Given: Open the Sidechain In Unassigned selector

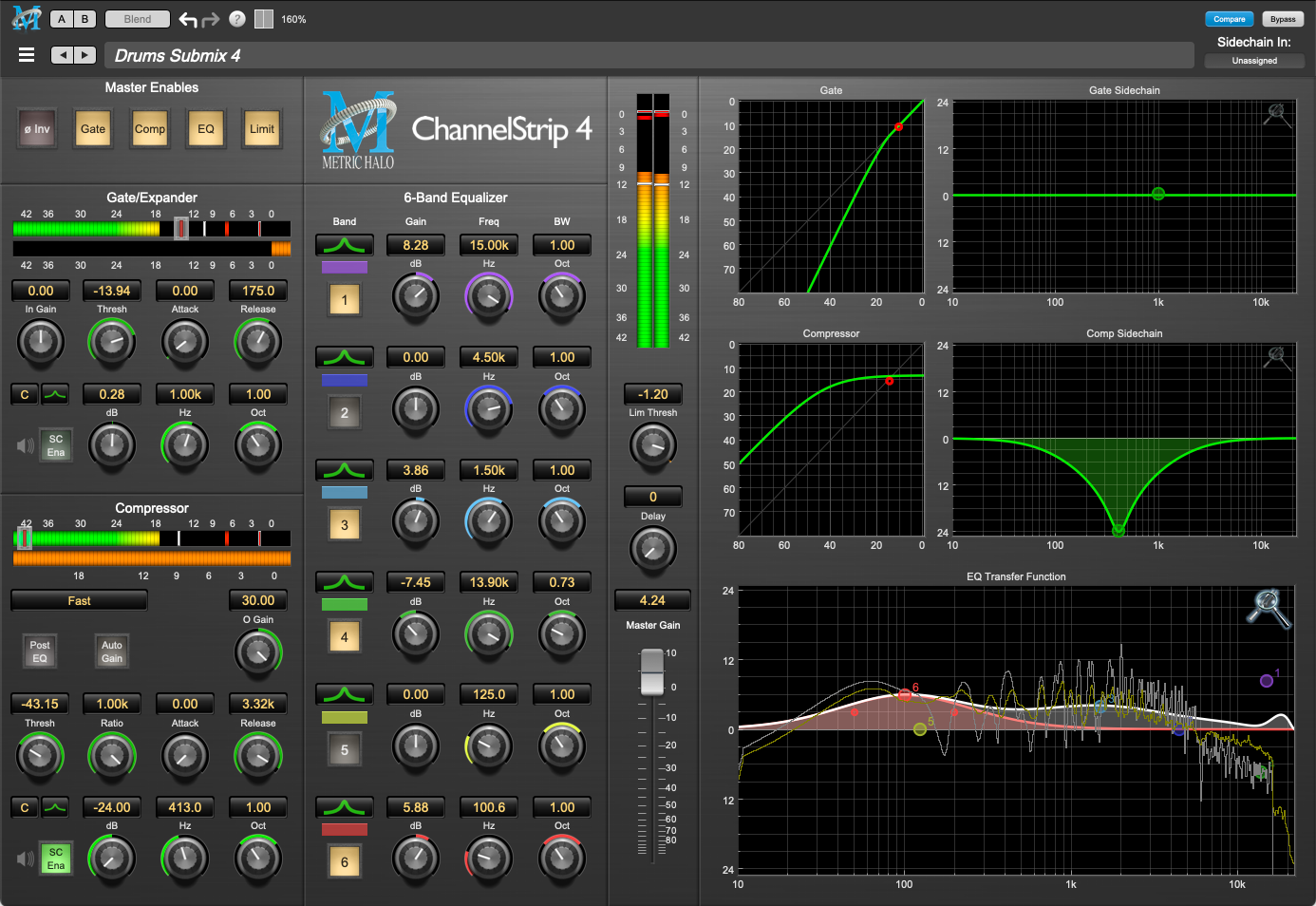Looking at the screenshot, I should click(1254, 60).
